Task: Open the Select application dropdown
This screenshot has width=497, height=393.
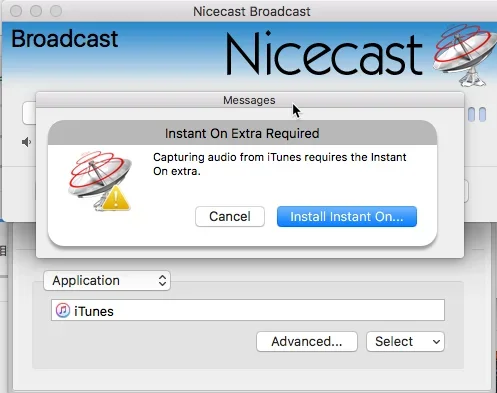Action: (x=405, y=341)
